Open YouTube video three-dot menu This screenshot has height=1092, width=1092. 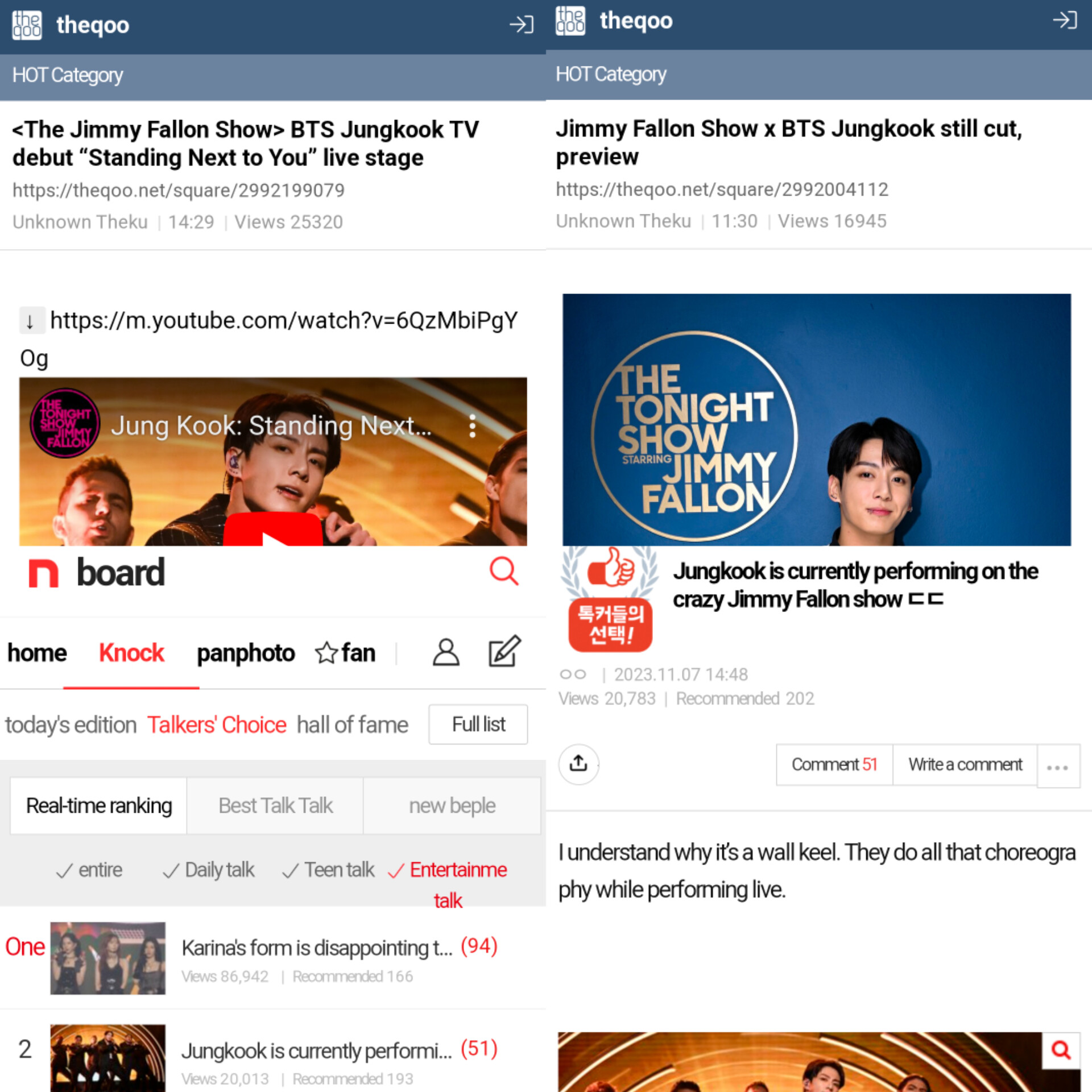(472, 426)
